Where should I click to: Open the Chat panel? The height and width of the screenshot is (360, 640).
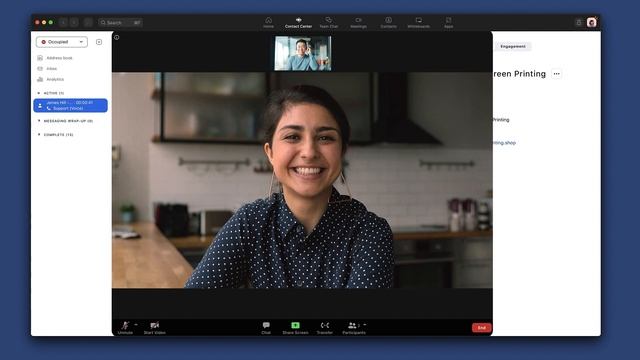pyautogui.click(x=266, y=327)
